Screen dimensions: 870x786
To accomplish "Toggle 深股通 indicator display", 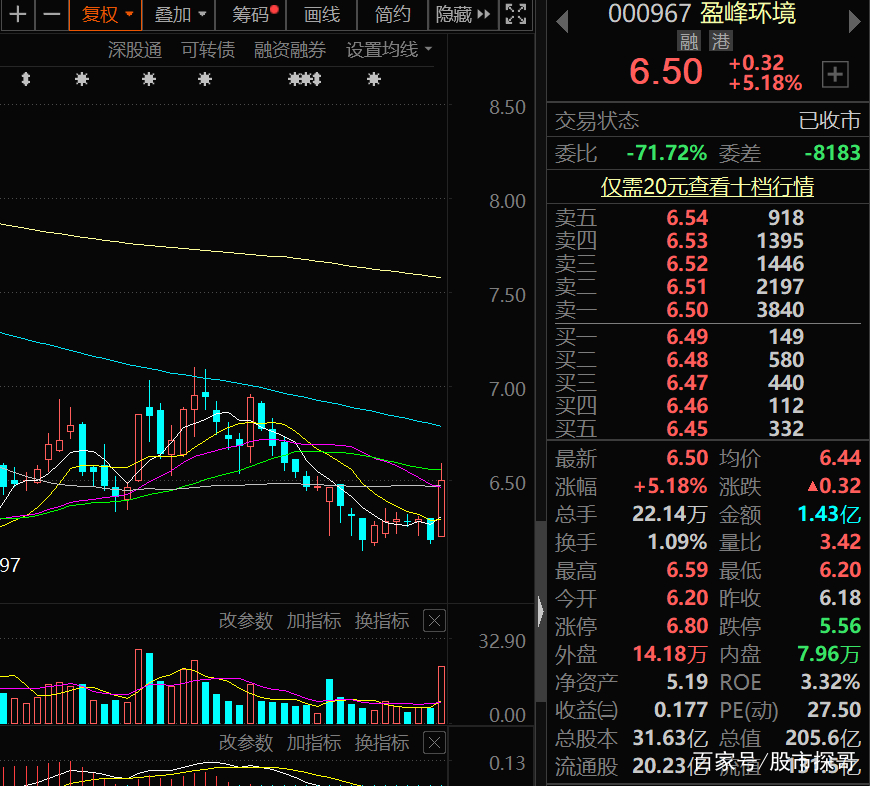I will [x=135, y=50].
